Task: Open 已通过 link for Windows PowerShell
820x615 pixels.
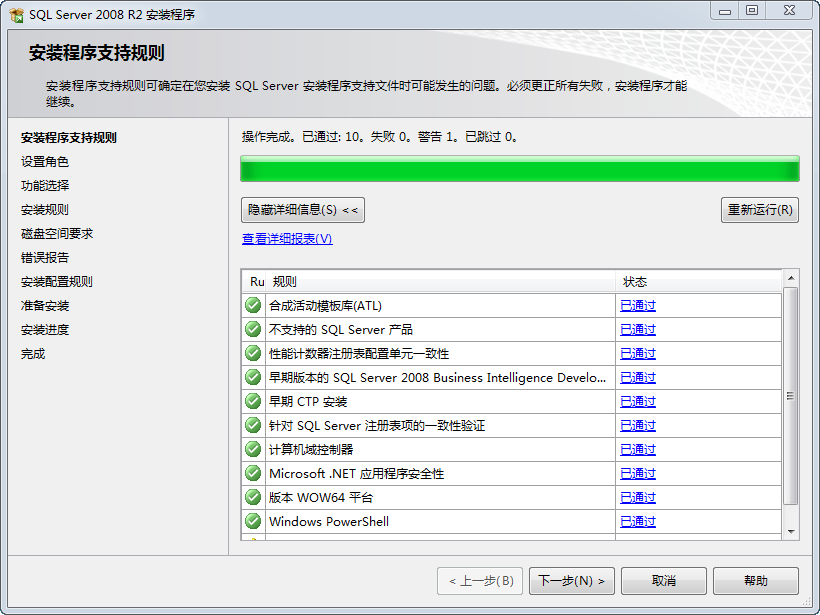Action: pyautogui.click(x=637, y=522)
